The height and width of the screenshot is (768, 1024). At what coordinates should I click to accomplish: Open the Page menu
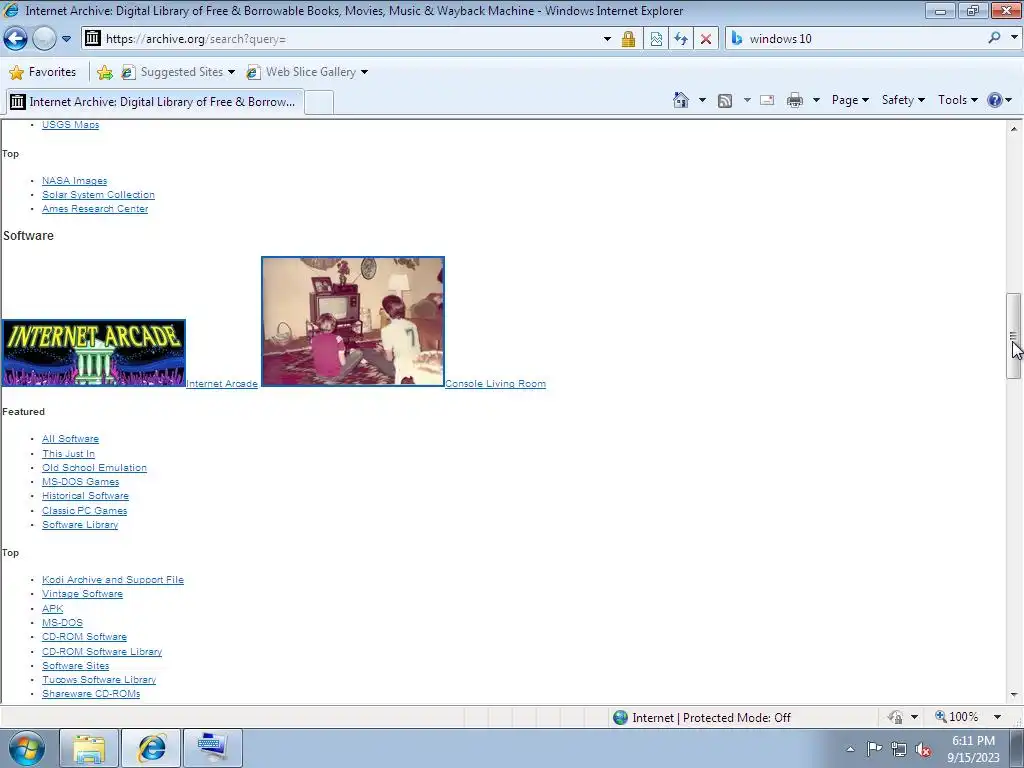850,100
